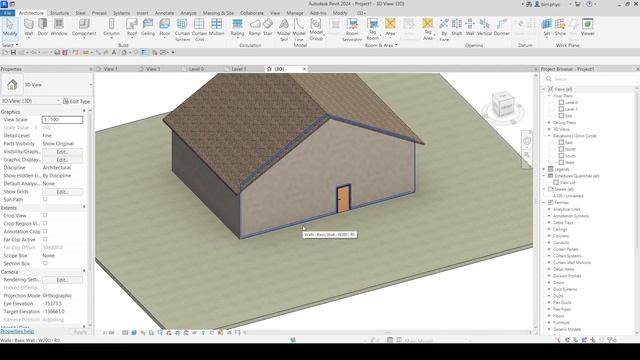Toggle the Annotation Crop checkbox

45,231
